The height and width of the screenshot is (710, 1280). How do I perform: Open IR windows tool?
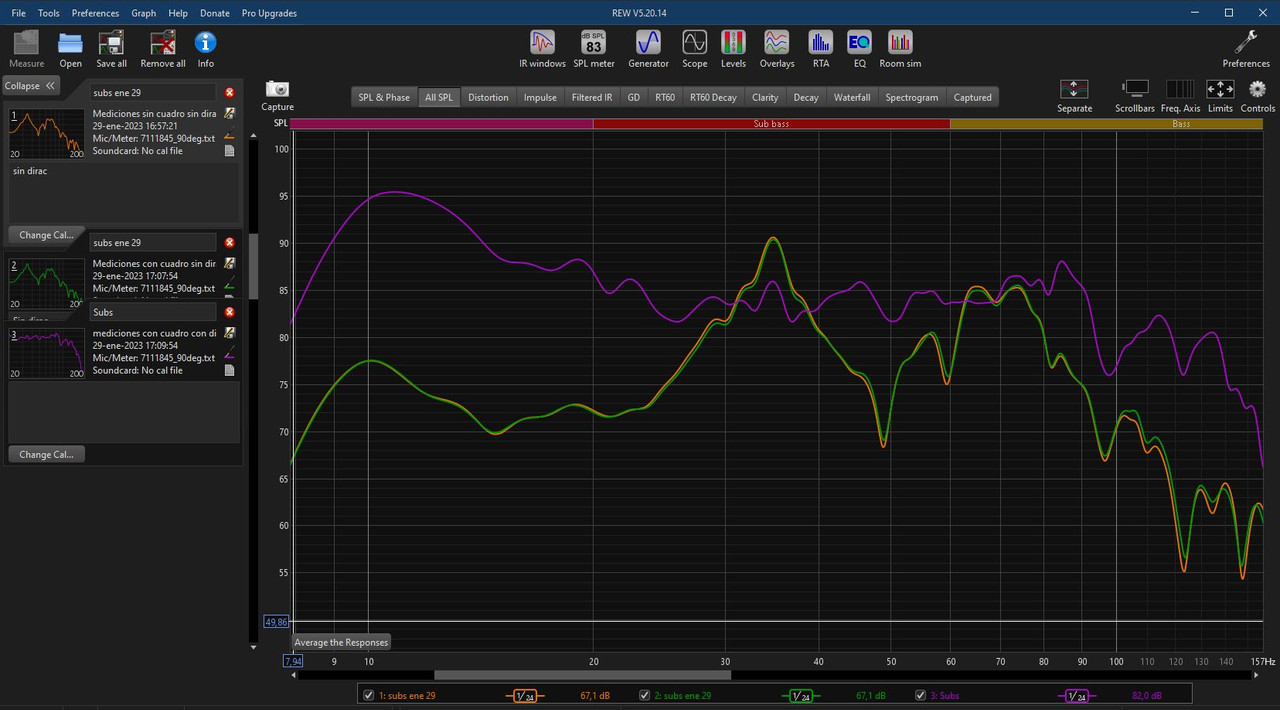point(542,49)
